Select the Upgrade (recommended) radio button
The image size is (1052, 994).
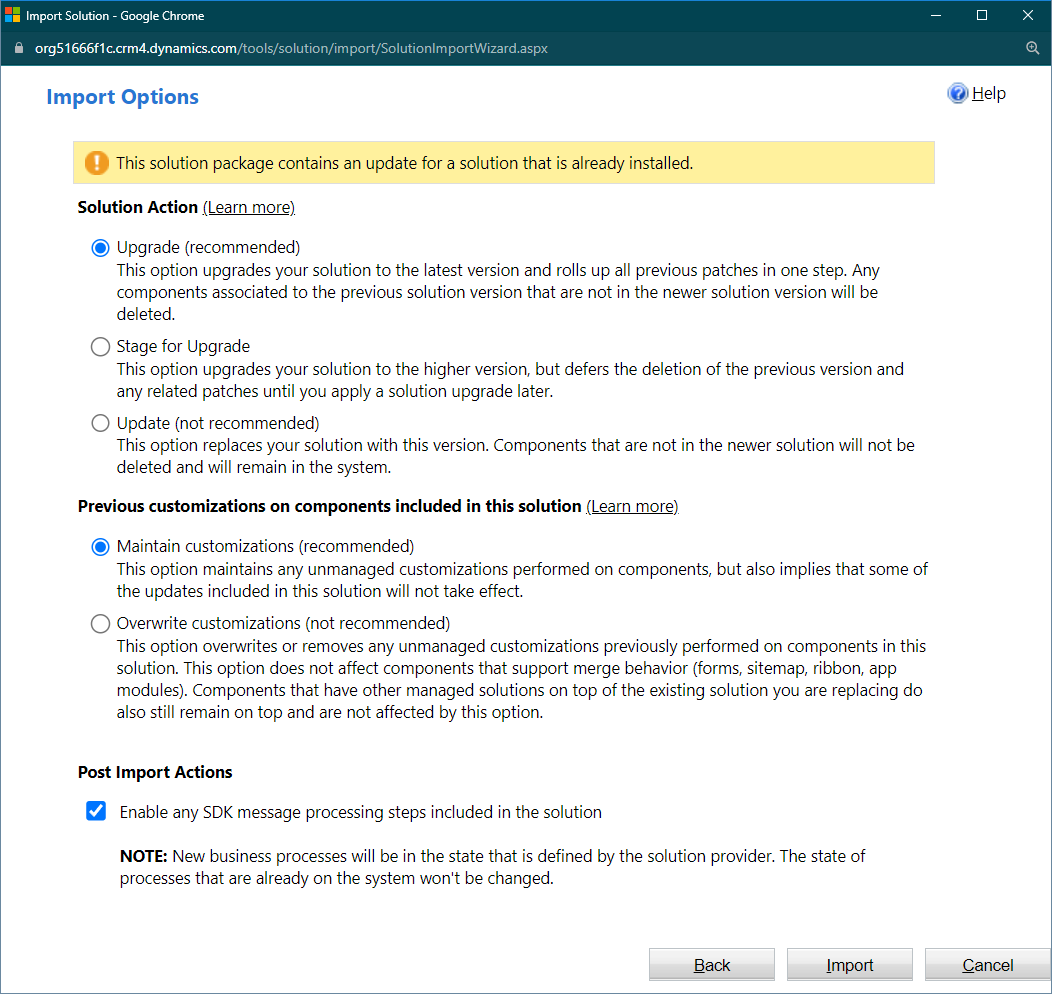point(100,247)
